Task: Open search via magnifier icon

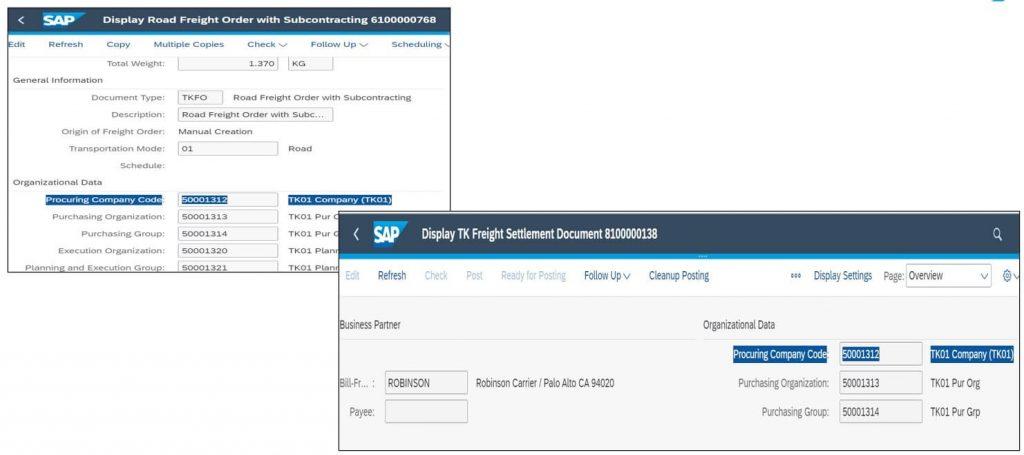Action: coord(997,234)
